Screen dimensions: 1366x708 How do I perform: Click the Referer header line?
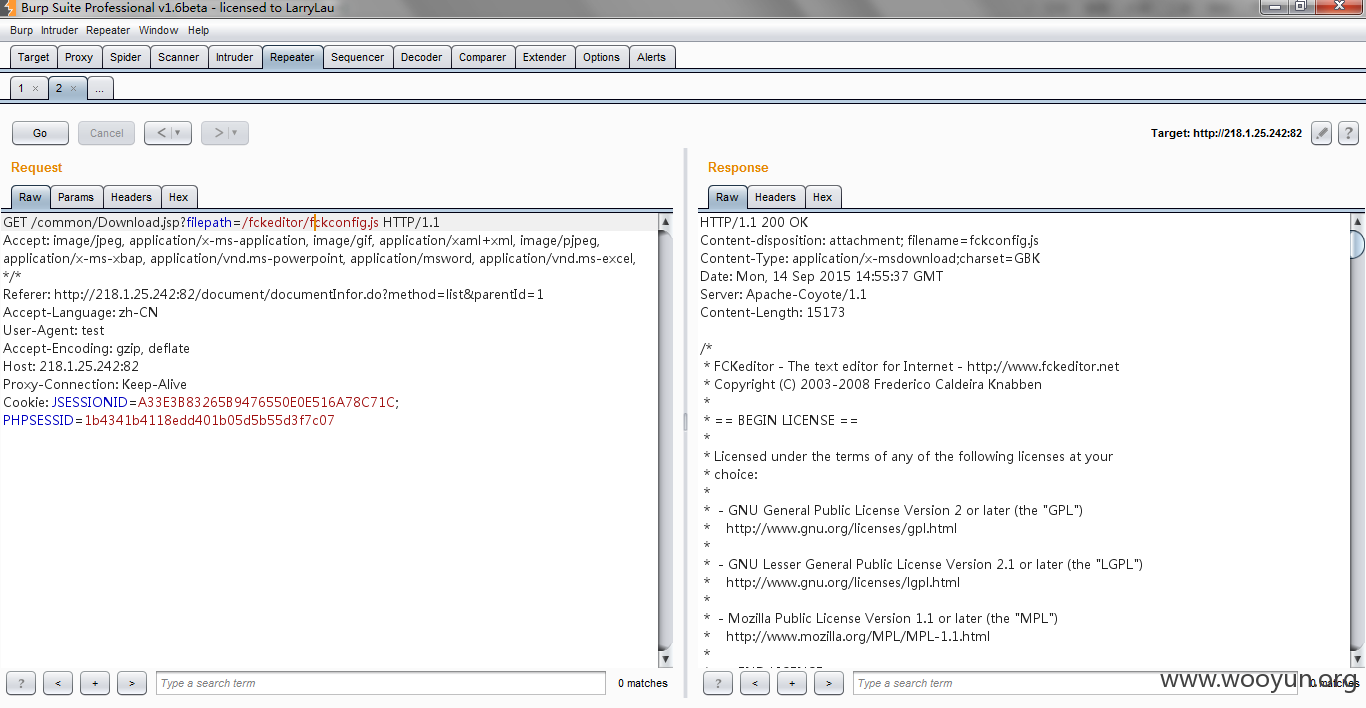273,294
